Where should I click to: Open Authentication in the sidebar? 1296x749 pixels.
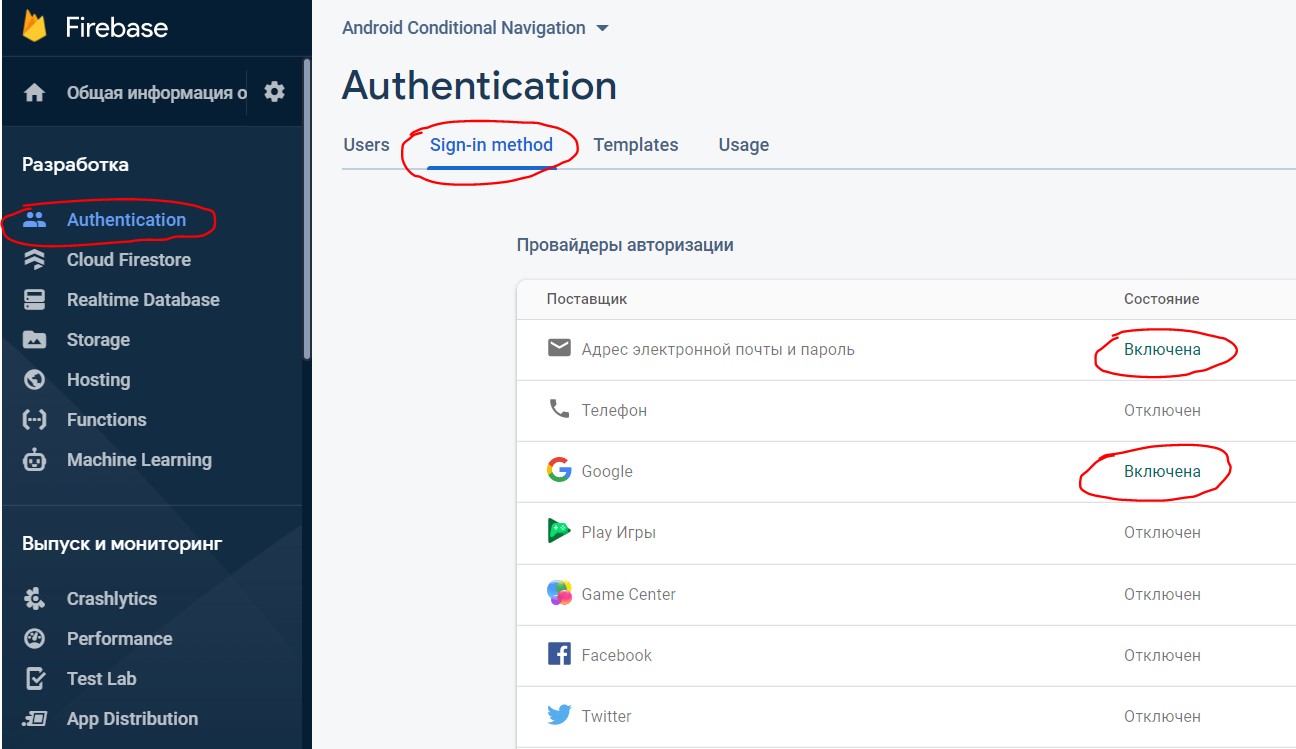(126, 219)
